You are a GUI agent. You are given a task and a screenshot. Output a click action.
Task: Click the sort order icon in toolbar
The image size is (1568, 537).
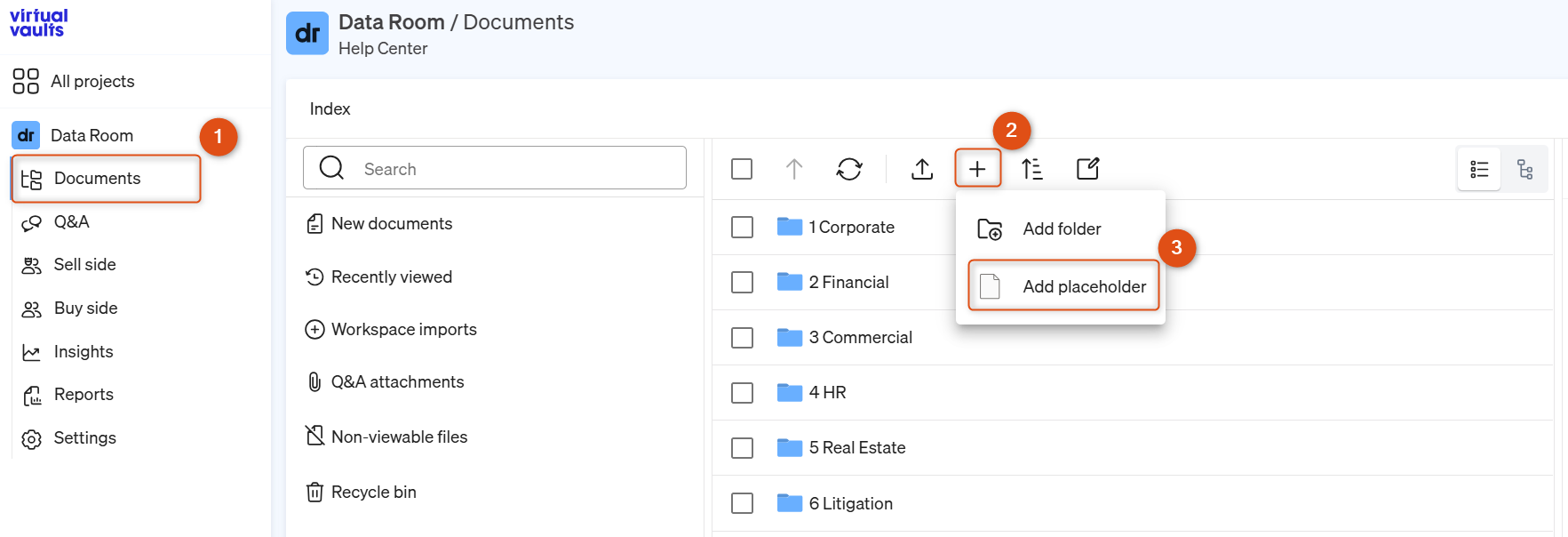(1032, 169)
